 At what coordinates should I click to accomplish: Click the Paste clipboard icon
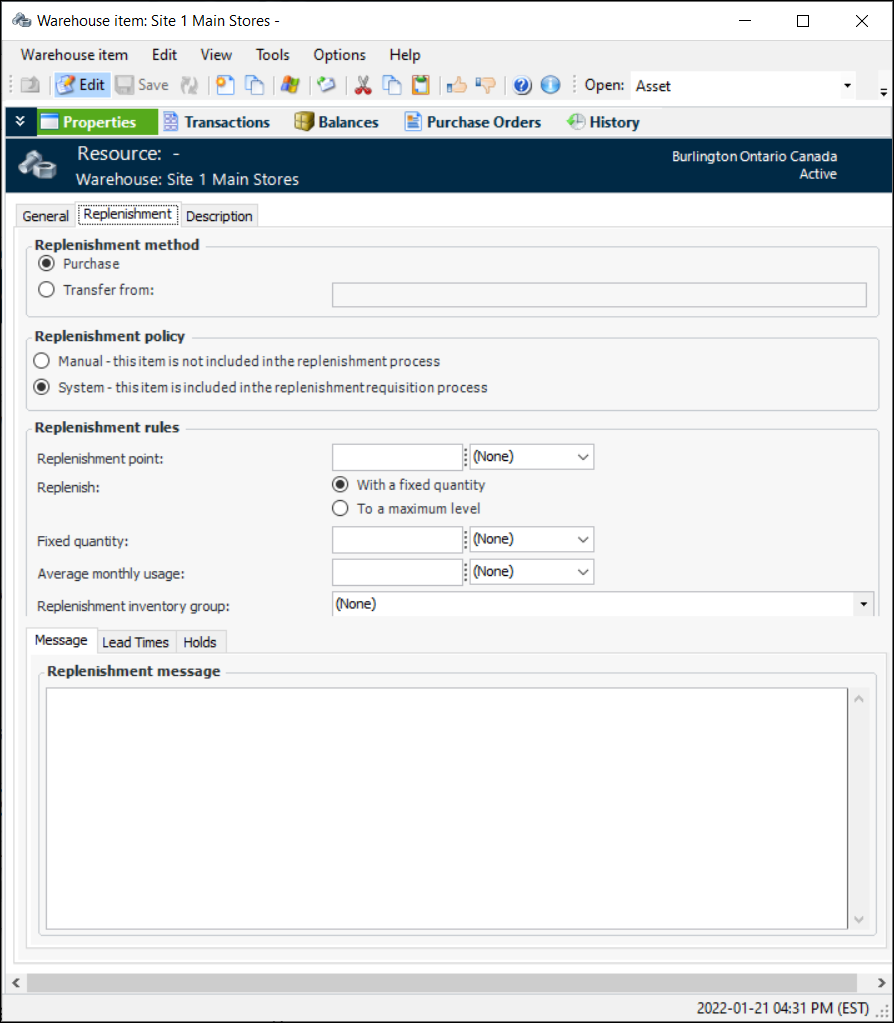coord(420,85)
